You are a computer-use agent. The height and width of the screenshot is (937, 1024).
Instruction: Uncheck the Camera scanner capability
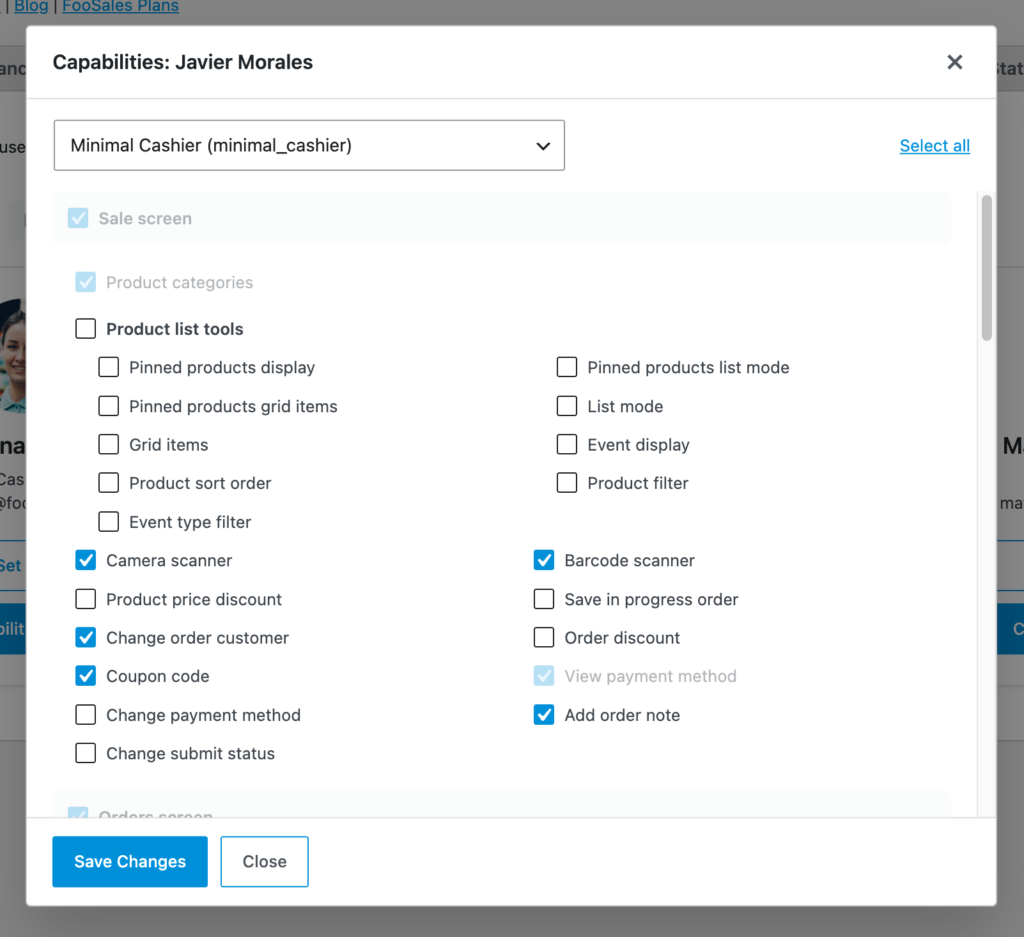coord(86,560)
